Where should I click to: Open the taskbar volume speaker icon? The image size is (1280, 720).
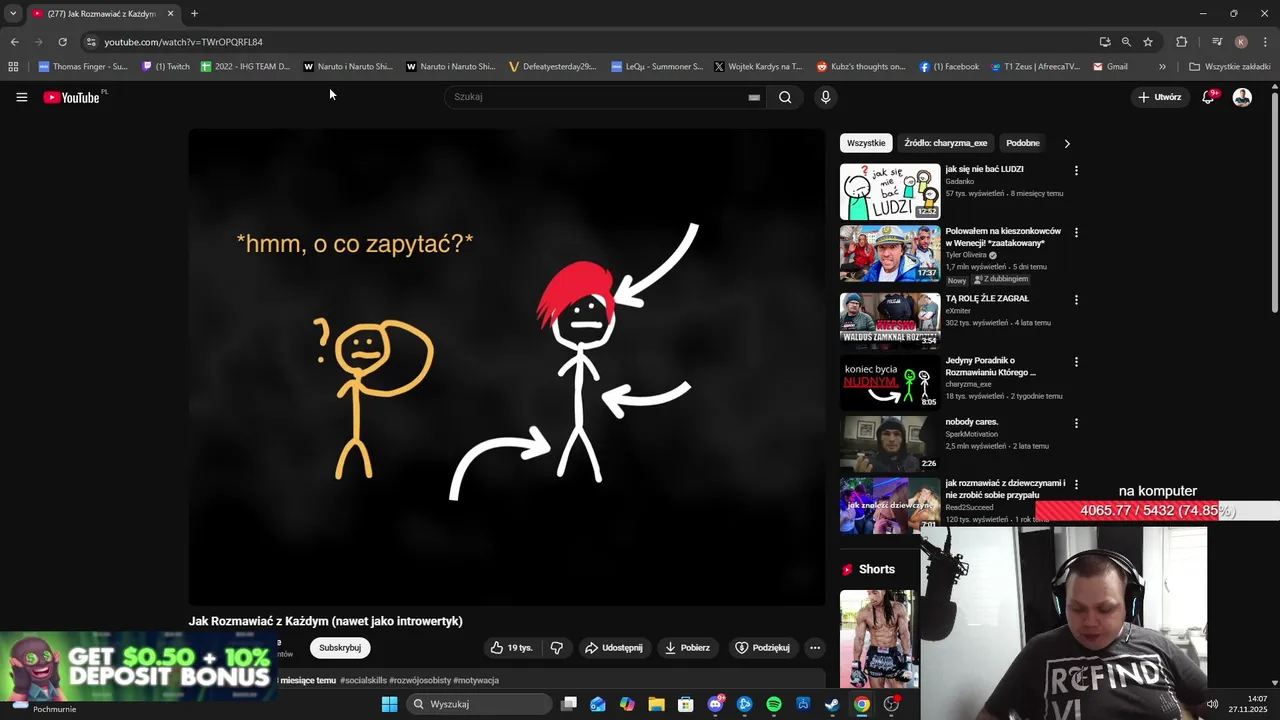tap(1212, 704)
